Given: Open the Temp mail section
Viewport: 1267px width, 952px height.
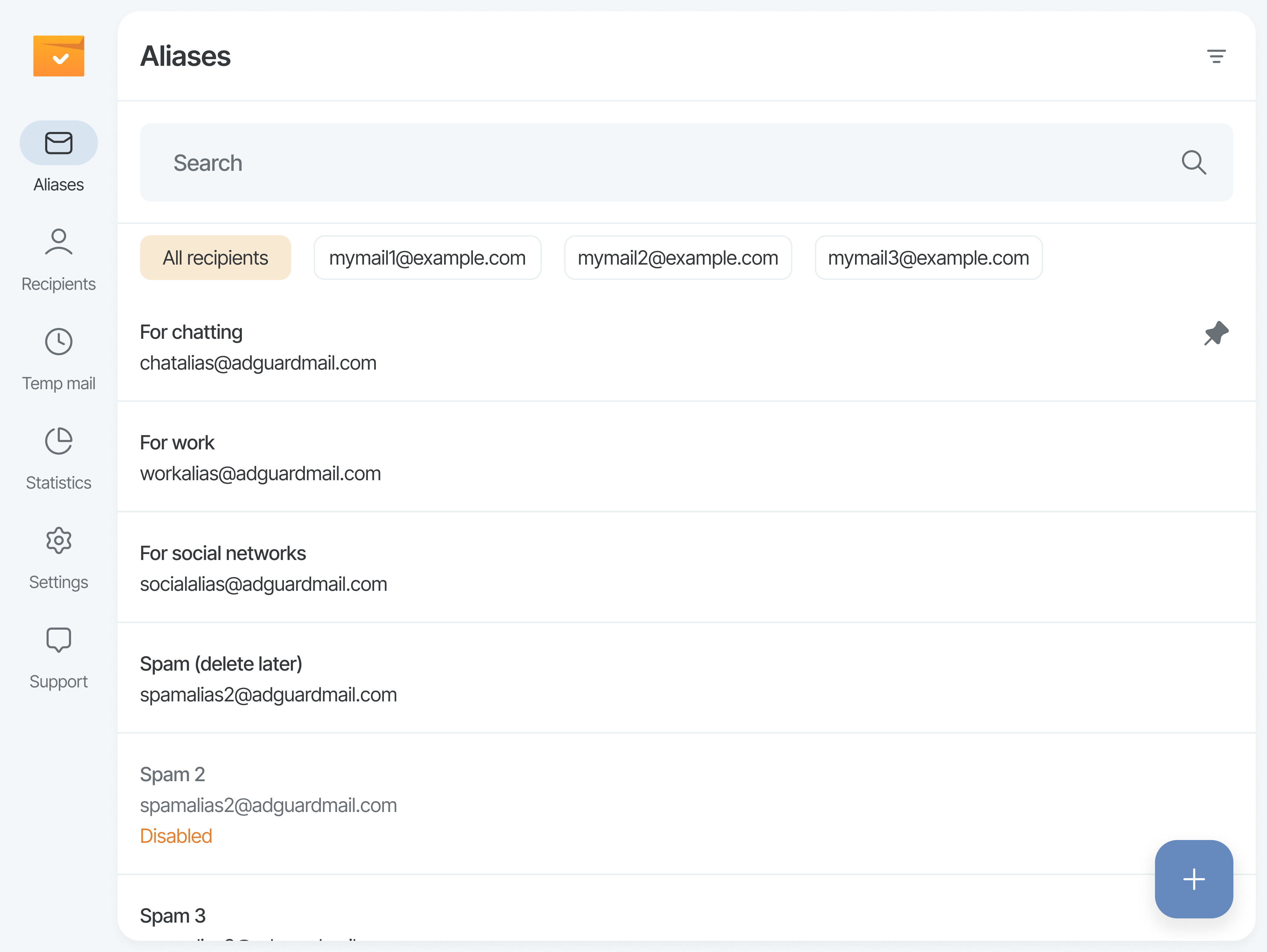Looking at the screenshot, I should point(58,359).
